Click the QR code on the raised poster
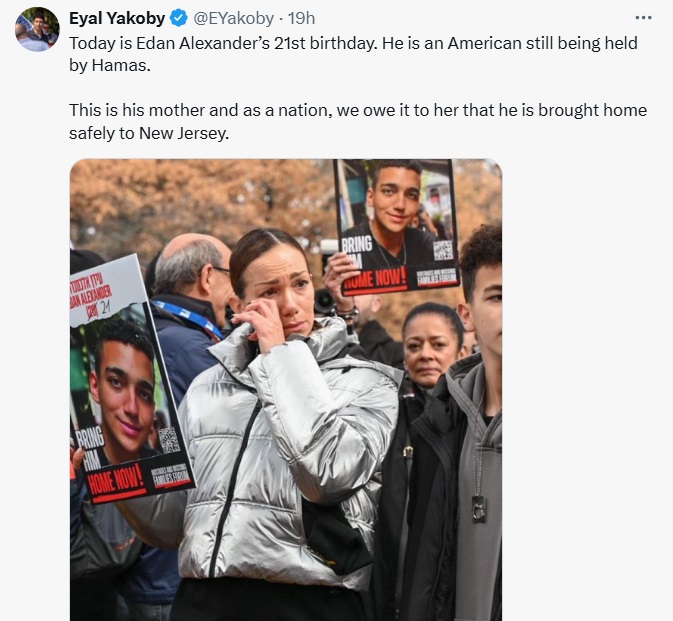 point(443,251)
